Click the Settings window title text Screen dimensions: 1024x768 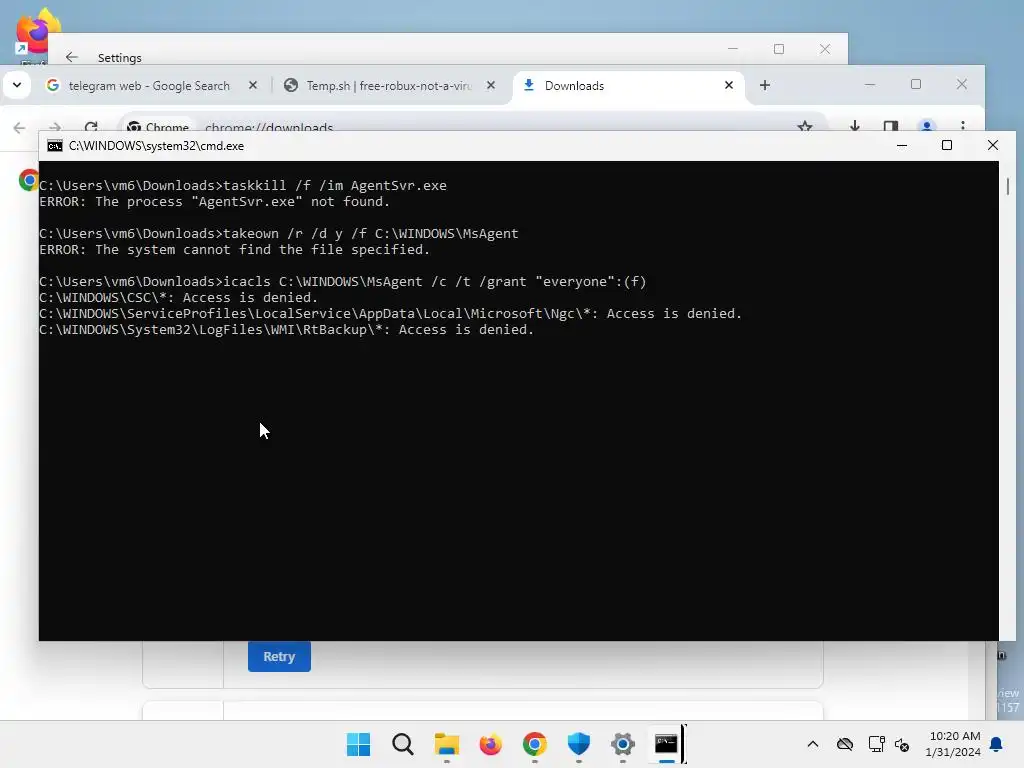pos(120,57)
